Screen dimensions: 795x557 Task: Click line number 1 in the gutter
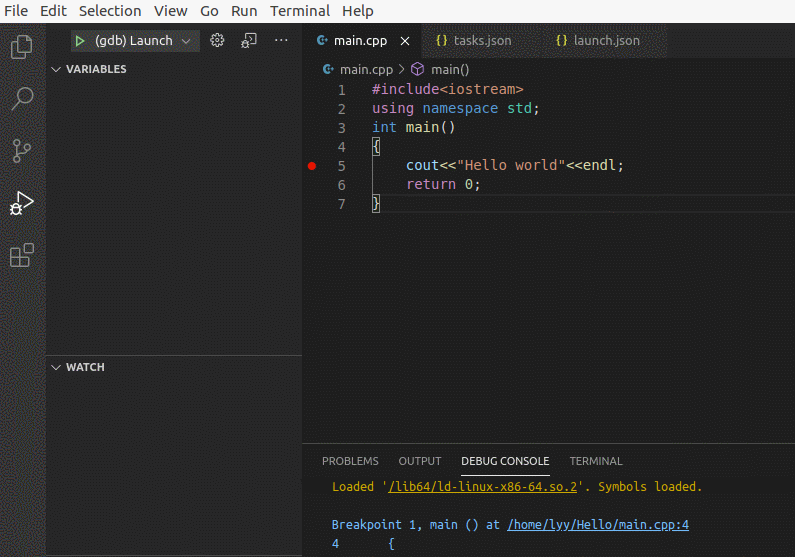point(342,90)
